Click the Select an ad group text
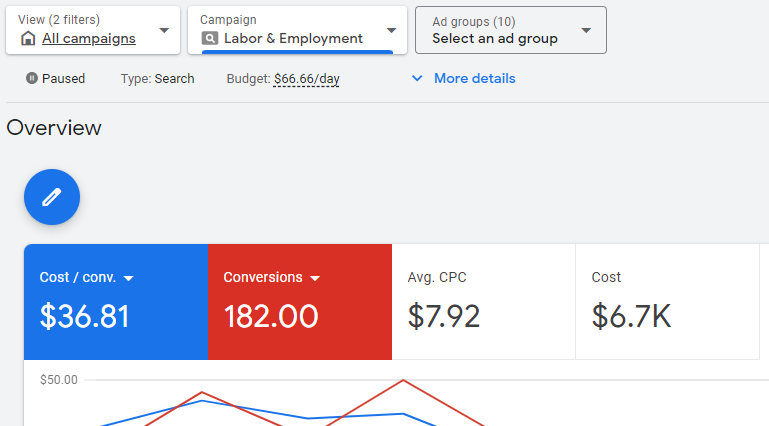 coord(495,38)
